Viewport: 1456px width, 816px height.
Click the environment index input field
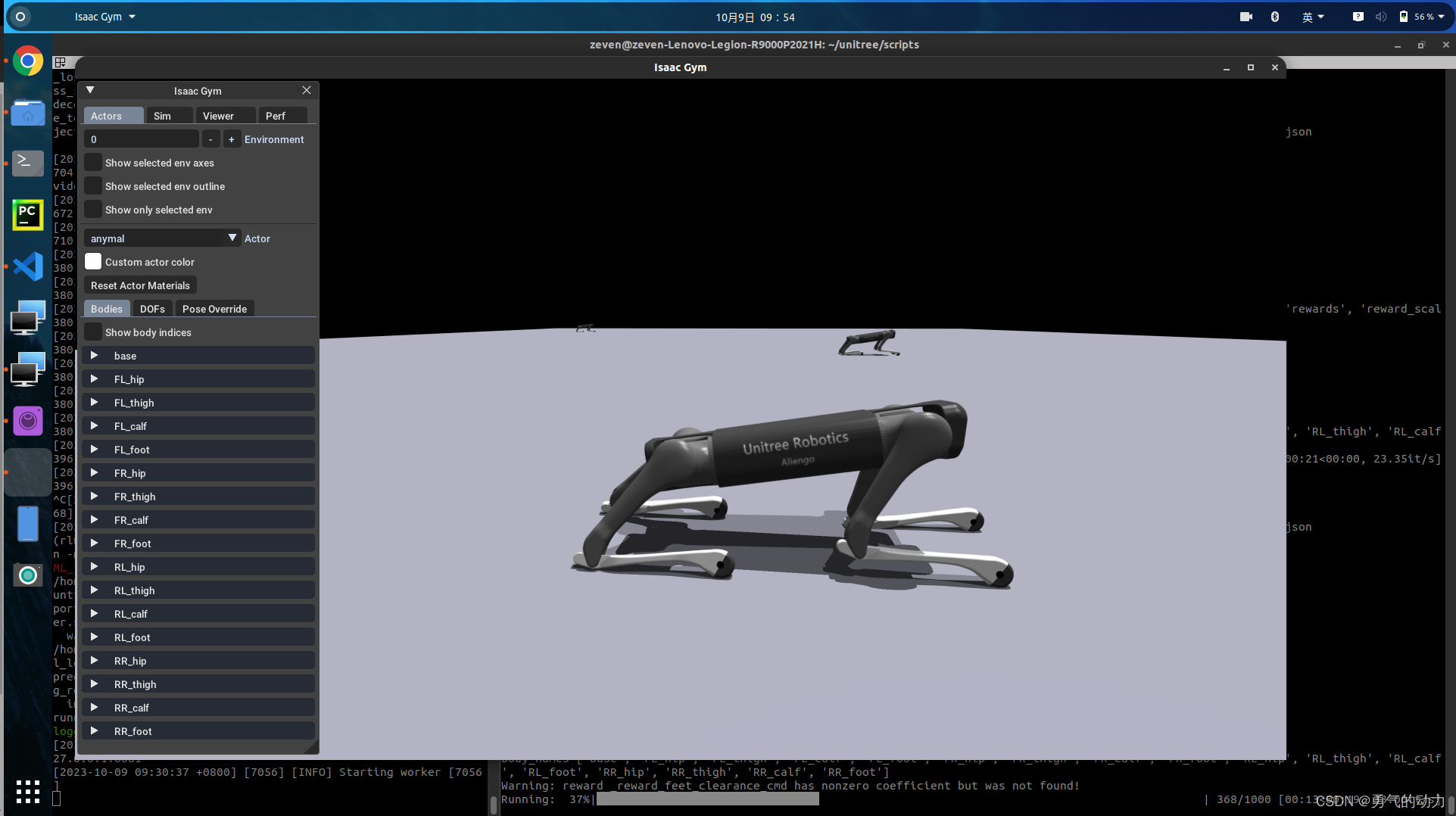142,139
